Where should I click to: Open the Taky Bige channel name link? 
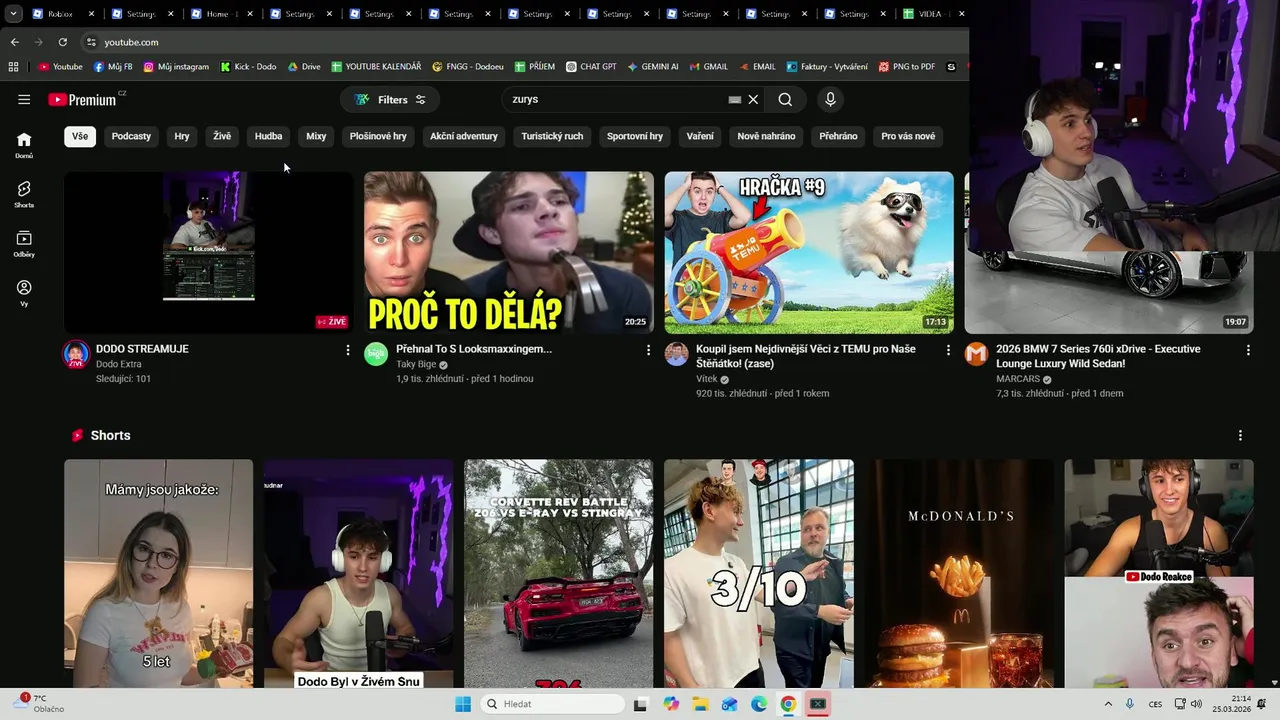(416, 364)
